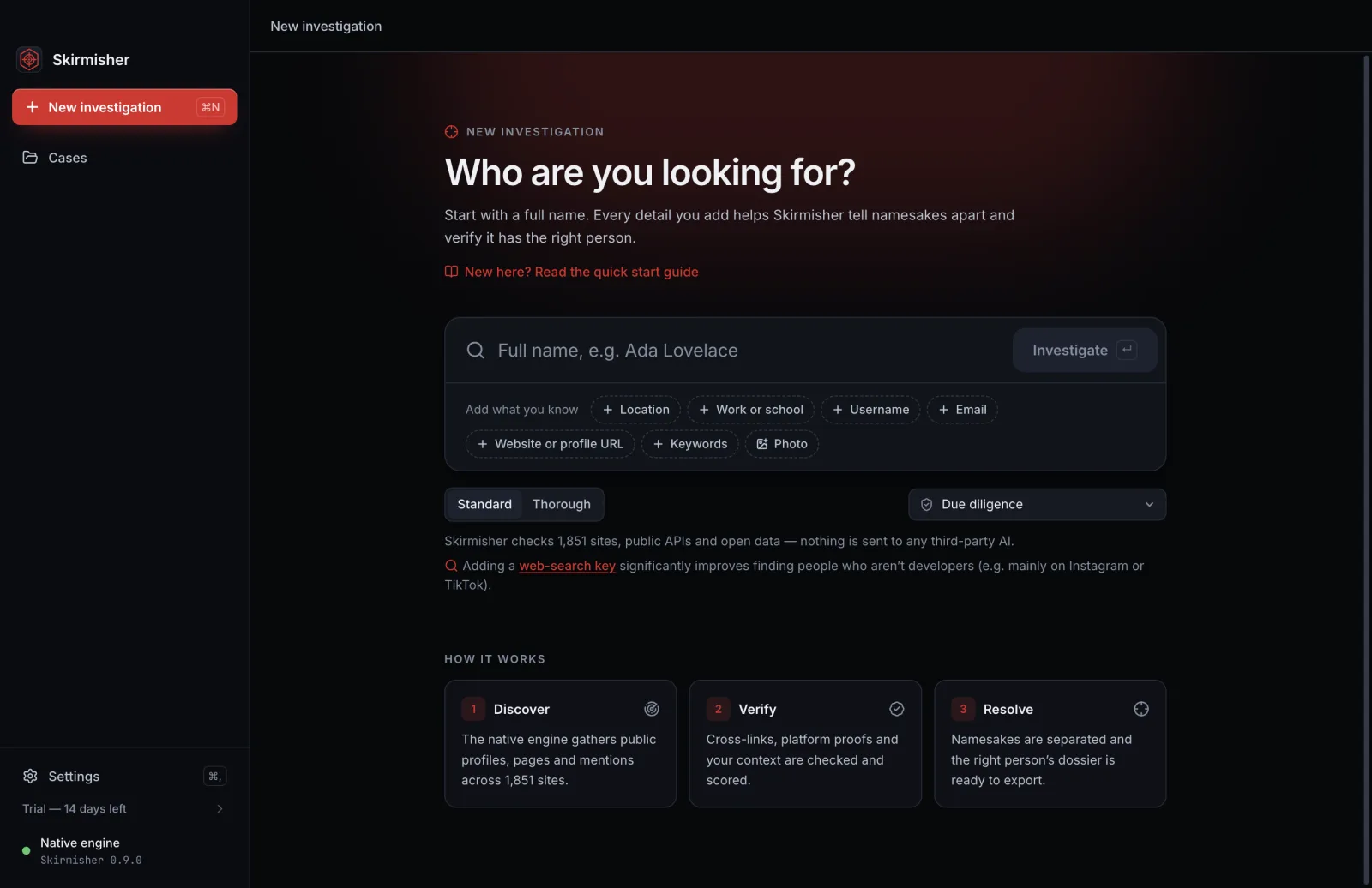Screen dimensions: 1372x888
Task: Add Work or school detail
Action: pos(751,410)
